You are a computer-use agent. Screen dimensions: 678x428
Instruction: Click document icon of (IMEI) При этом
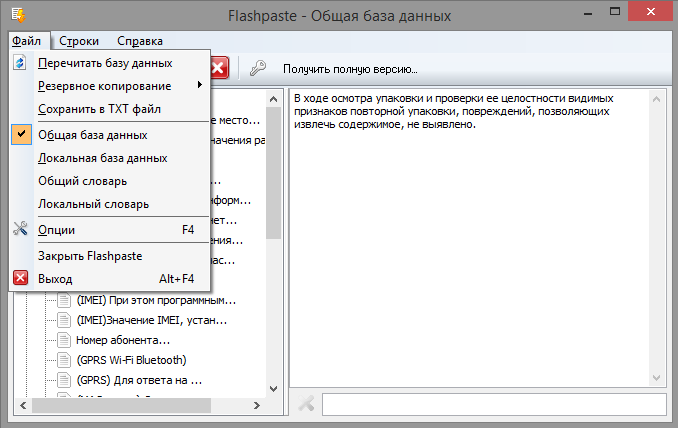[x=64, y=300]
